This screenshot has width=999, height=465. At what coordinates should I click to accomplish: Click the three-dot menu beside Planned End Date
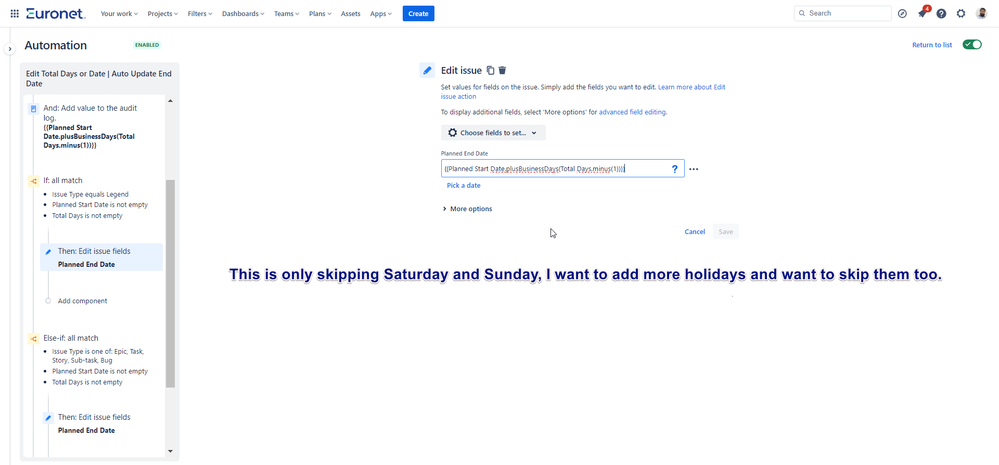(x=694, y=169)
